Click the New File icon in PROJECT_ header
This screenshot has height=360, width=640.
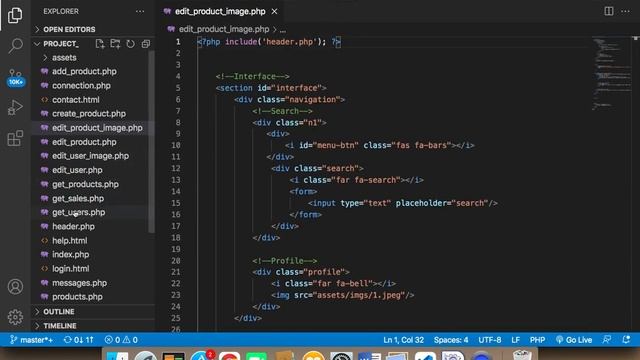click(100, 44)
